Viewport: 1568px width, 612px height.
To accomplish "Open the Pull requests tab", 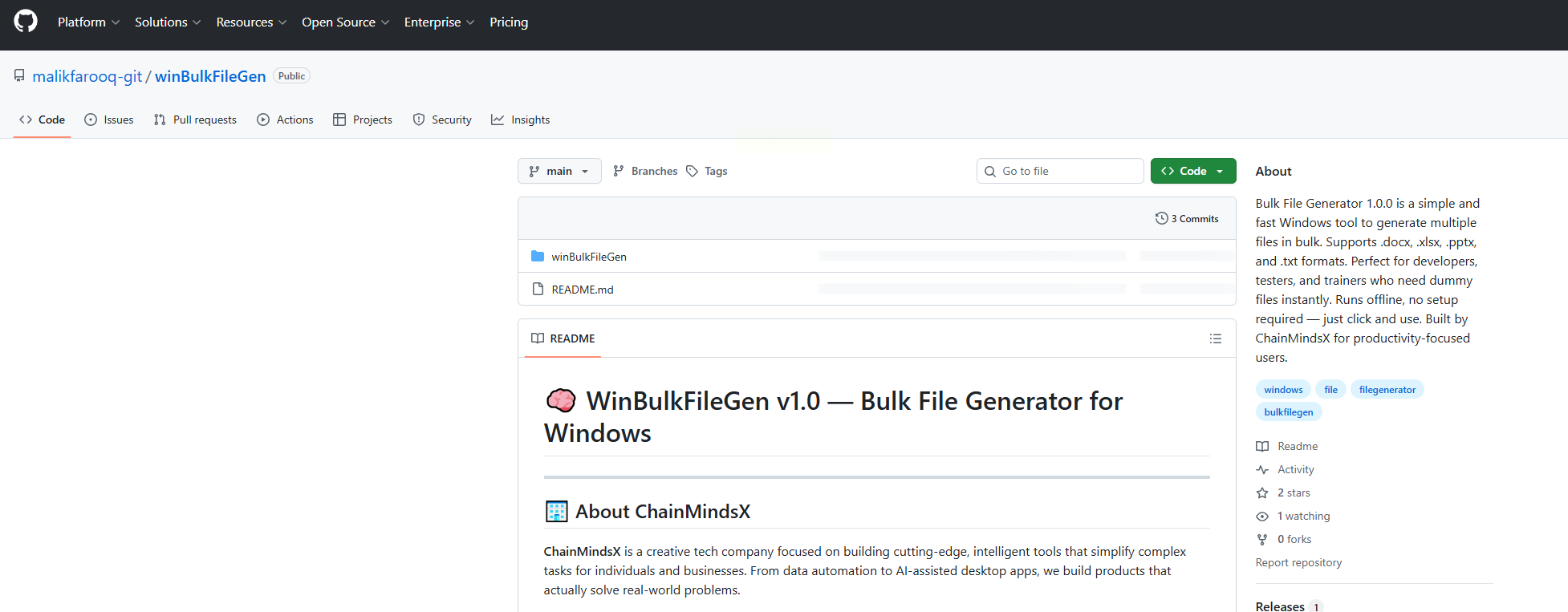I will [195, 120].
